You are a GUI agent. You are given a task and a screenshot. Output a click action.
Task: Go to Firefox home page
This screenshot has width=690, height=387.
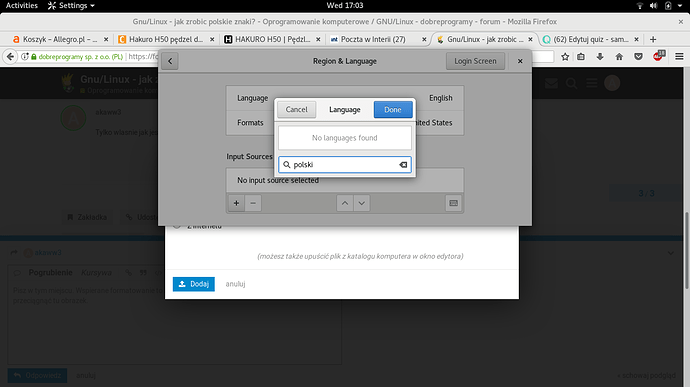tap(619, 56)
